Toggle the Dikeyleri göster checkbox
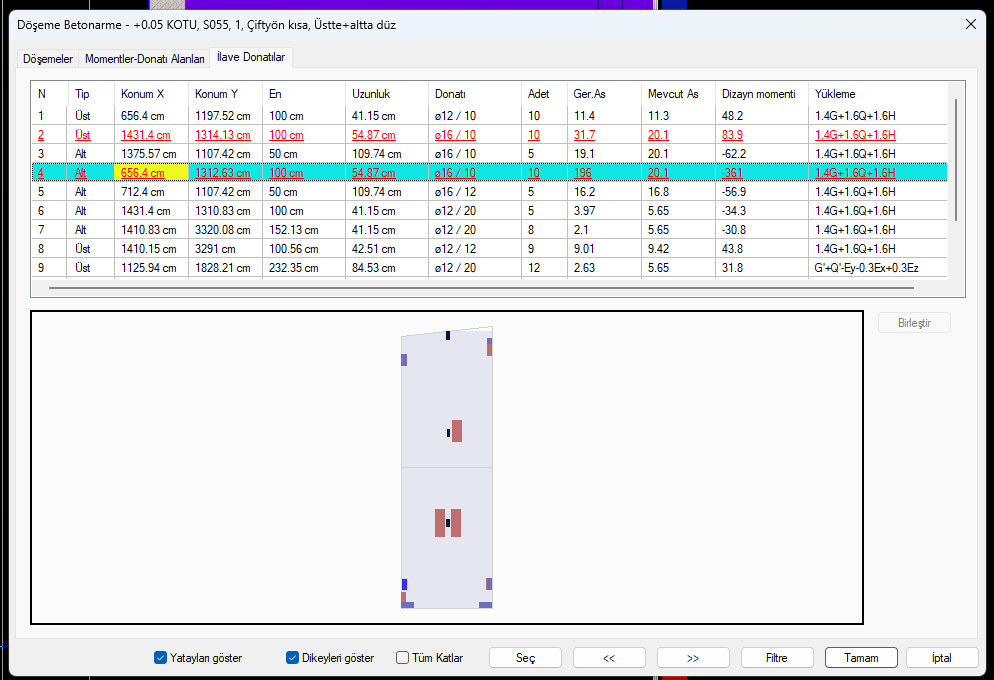 [292, 658]
